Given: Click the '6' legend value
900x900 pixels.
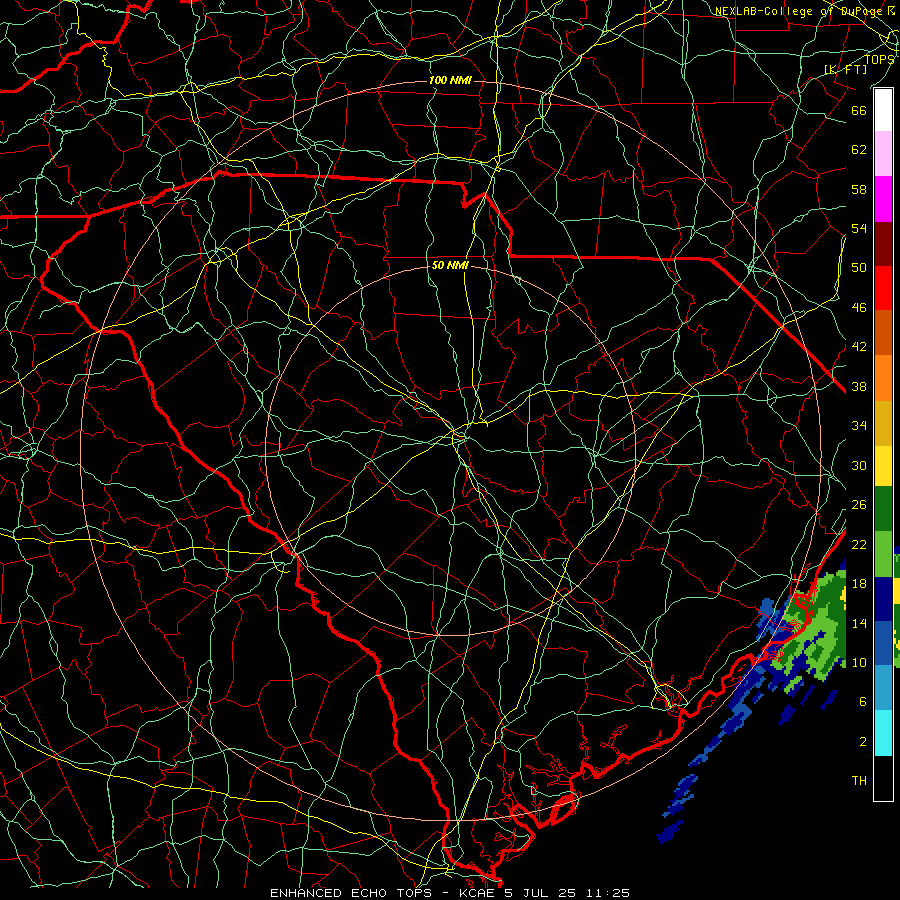Looking at the screenshot, I should [x=863, y=702].
